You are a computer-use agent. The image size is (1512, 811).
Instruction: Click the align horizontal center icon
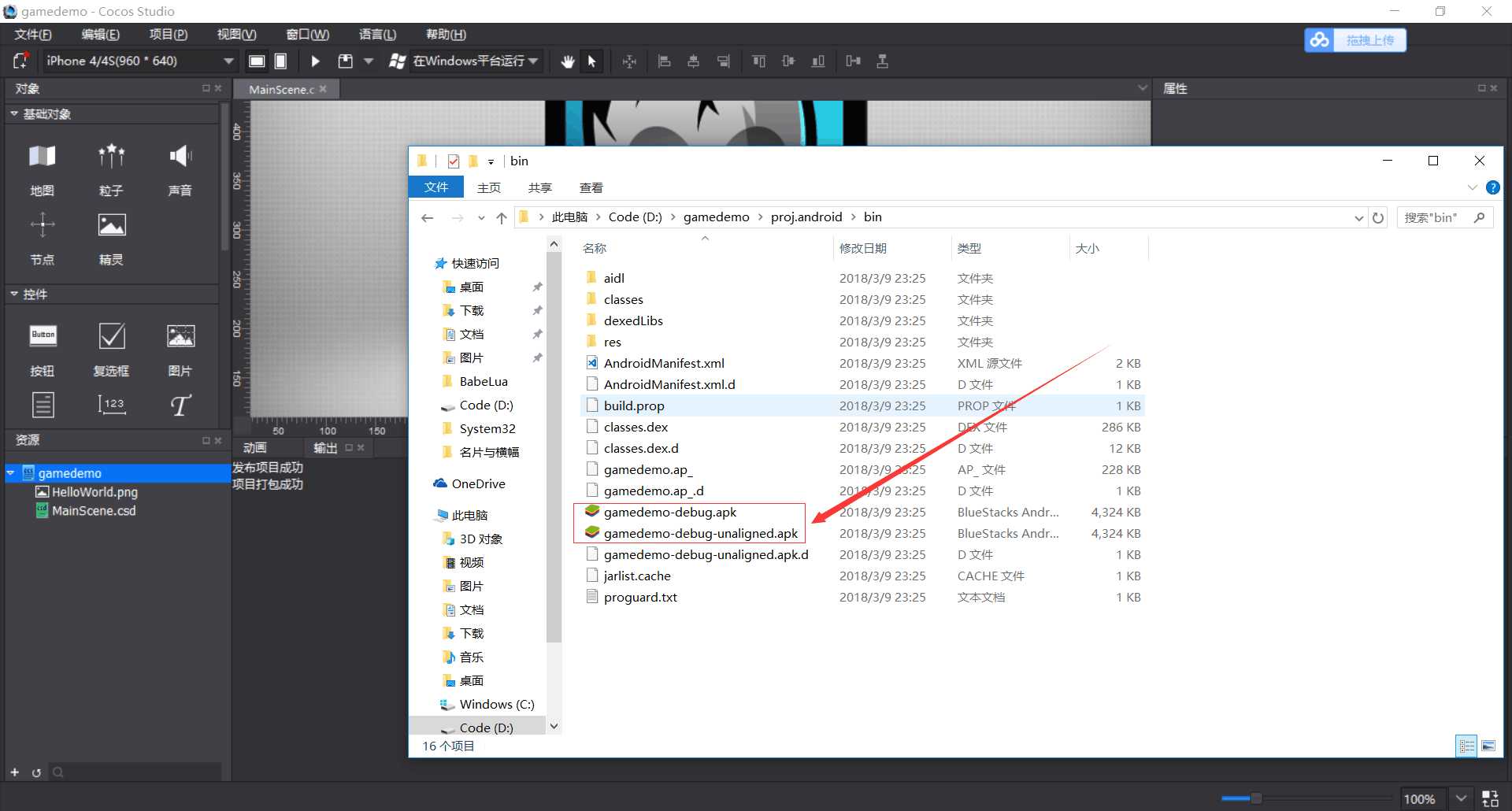point(694,61)
